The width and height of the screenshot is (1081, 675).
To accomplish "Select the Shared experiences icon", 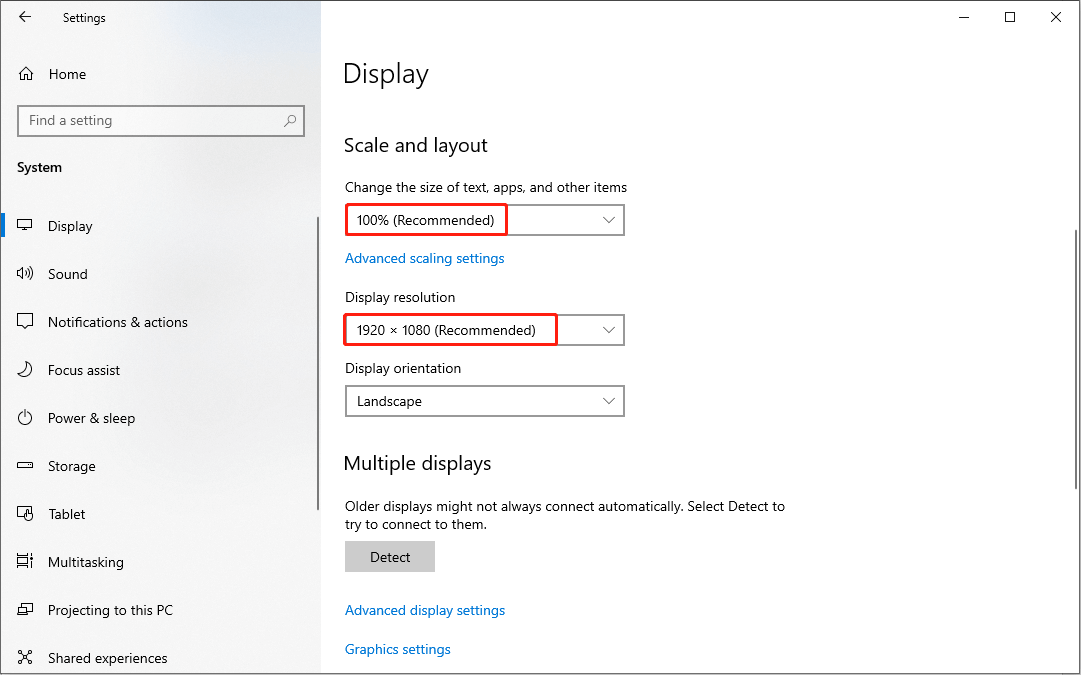I will [25, 657].
